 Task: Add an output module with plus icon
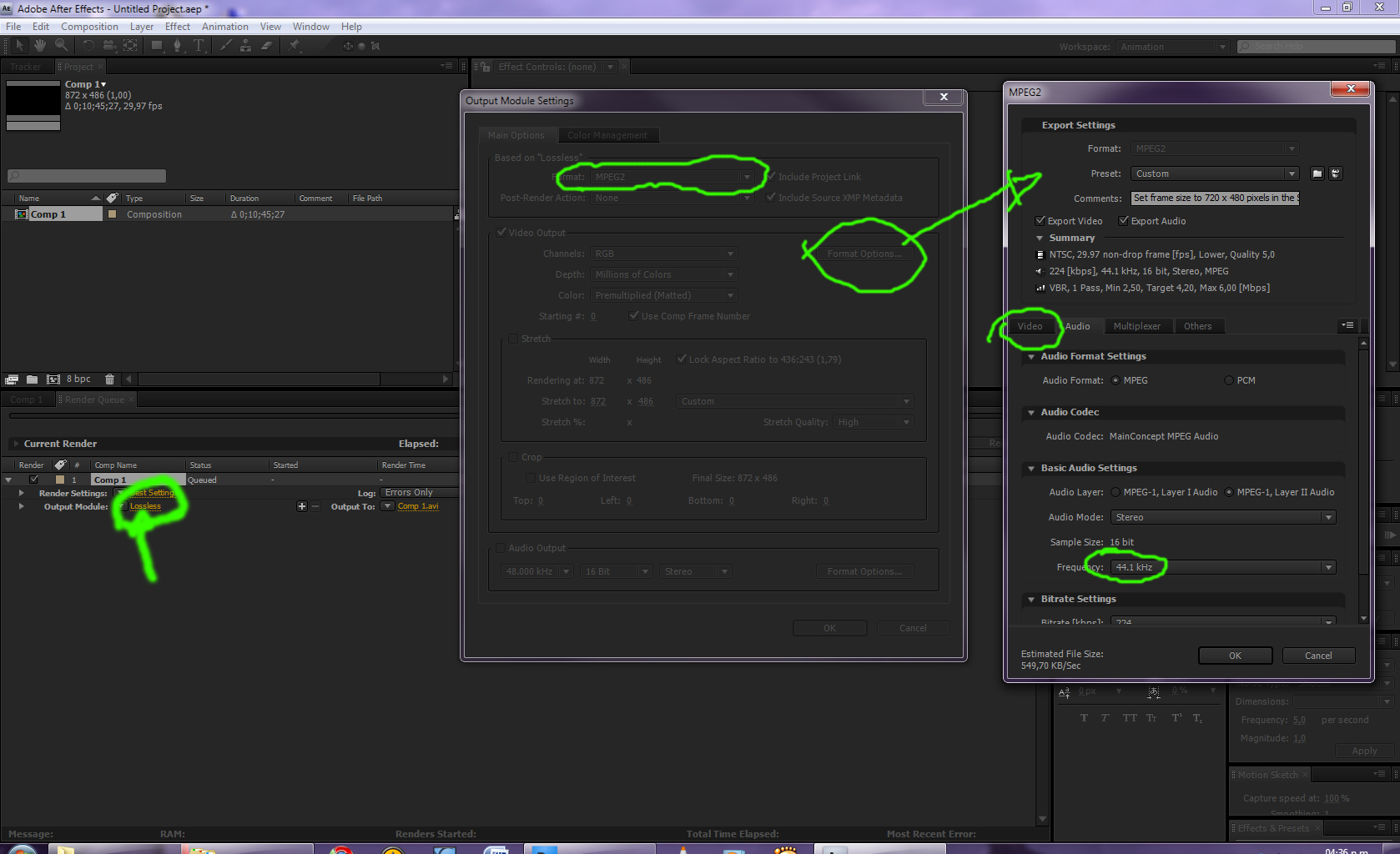[x=302, y=506]
